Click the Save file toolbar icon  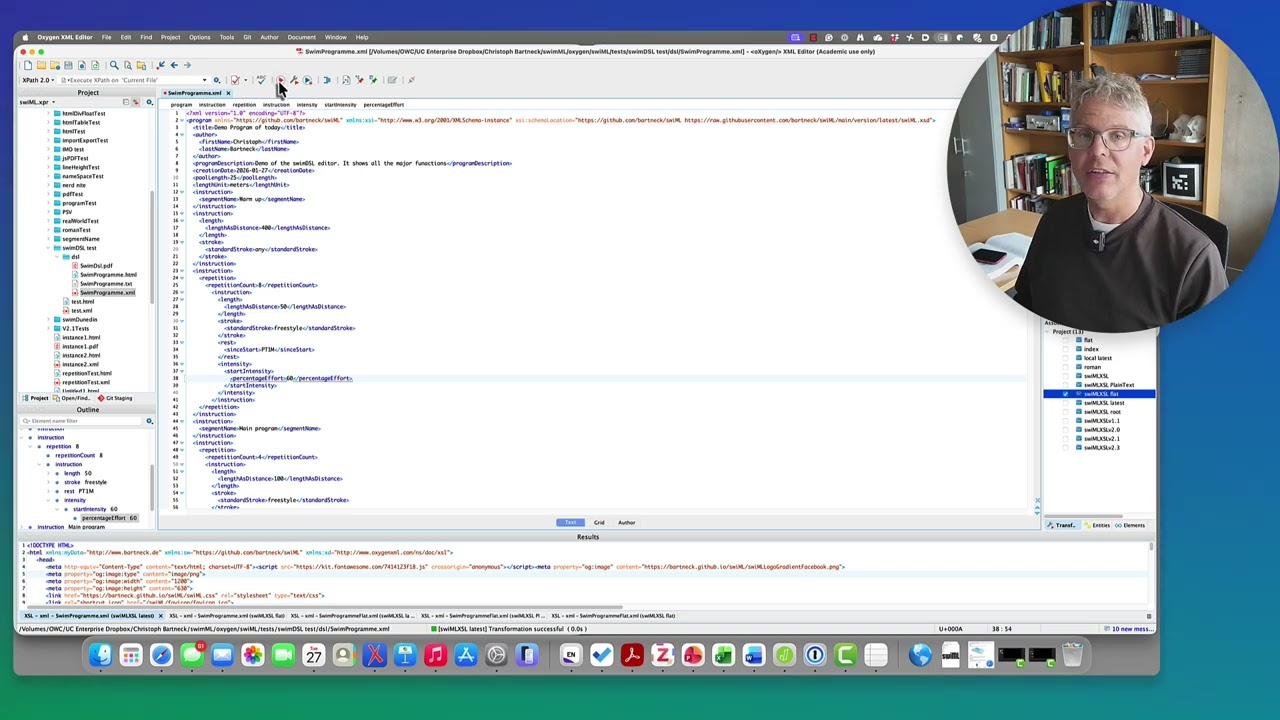click(x=68, y=65)
